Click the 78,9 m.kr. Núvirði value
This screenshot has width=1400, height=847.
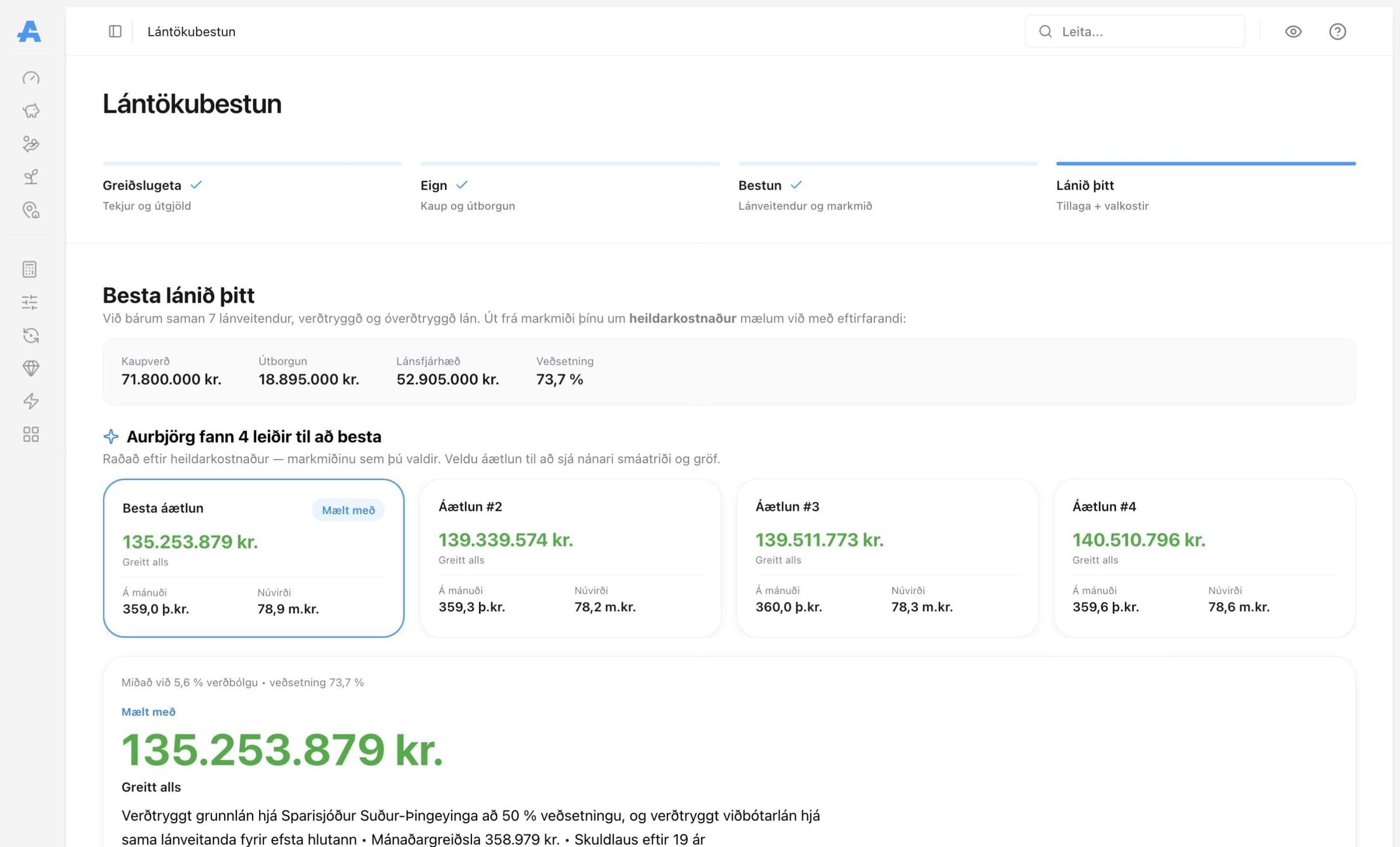(x=288, y=609)
